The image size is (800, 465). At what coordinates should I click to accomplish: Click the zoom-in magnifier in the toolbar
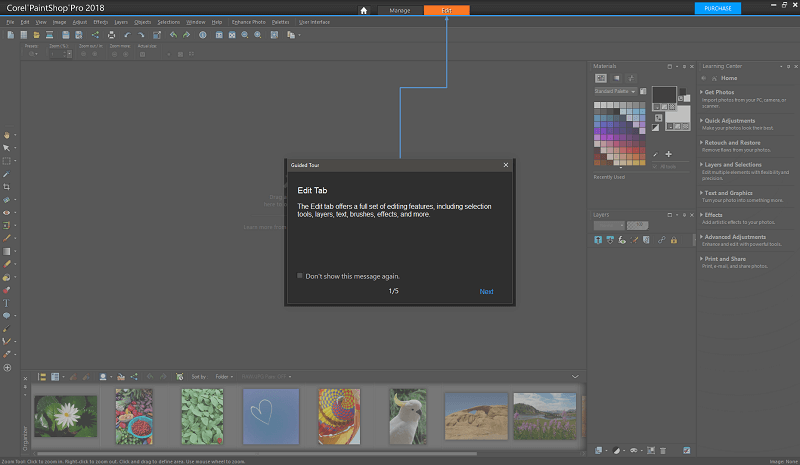coord(258,35)
